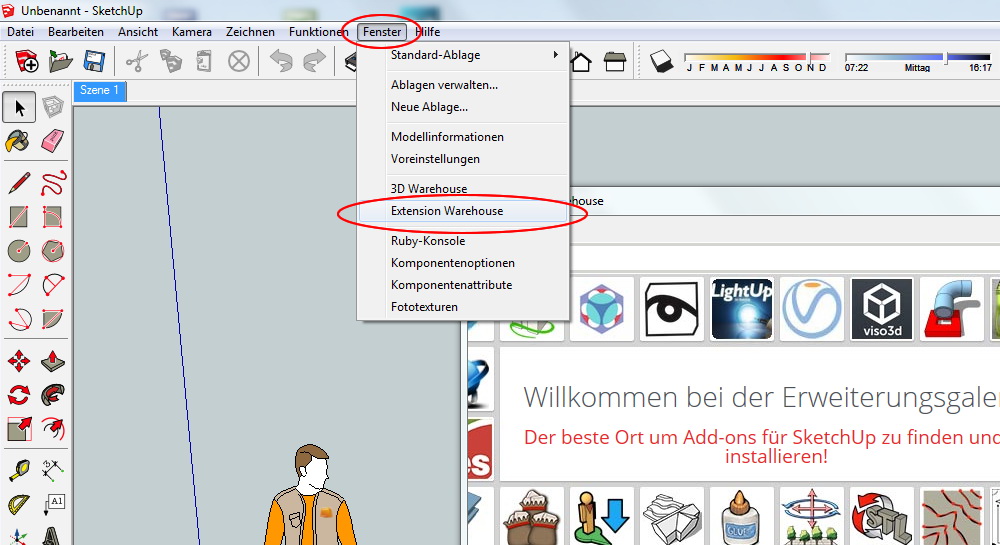Switch to the Szene 1 tab

(100, 91)
